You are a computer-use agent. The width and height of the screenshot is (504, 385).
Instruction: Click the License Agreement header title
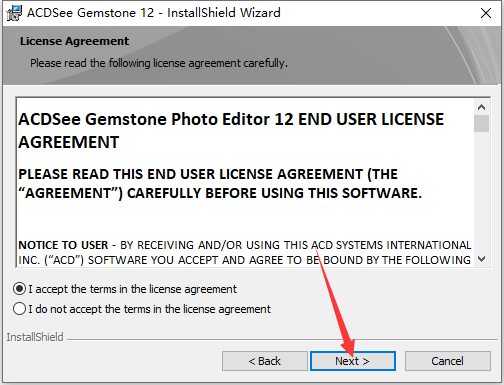(74, 41)
